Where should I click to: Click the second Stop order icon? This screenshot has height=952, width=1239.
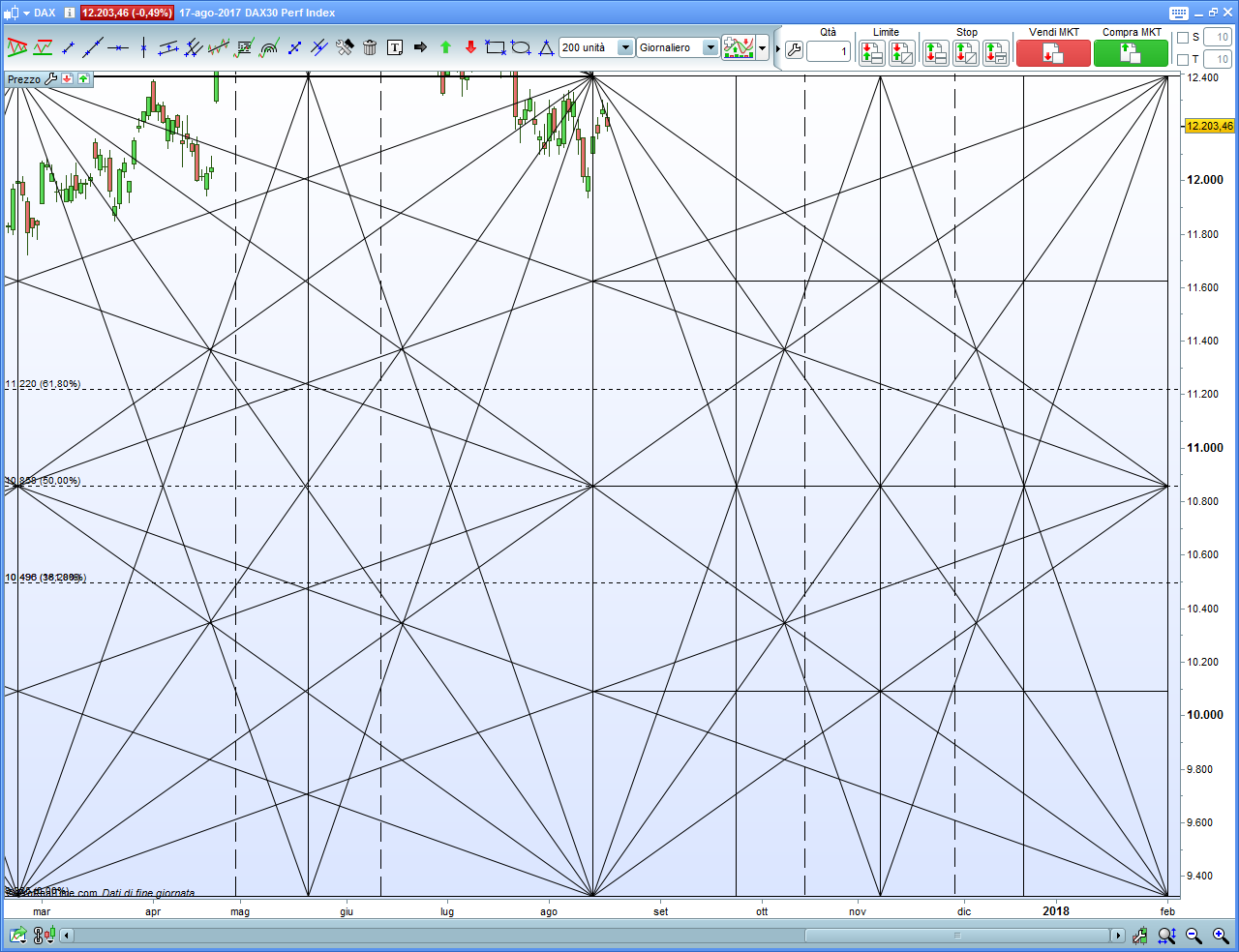(x=965, y=53)
